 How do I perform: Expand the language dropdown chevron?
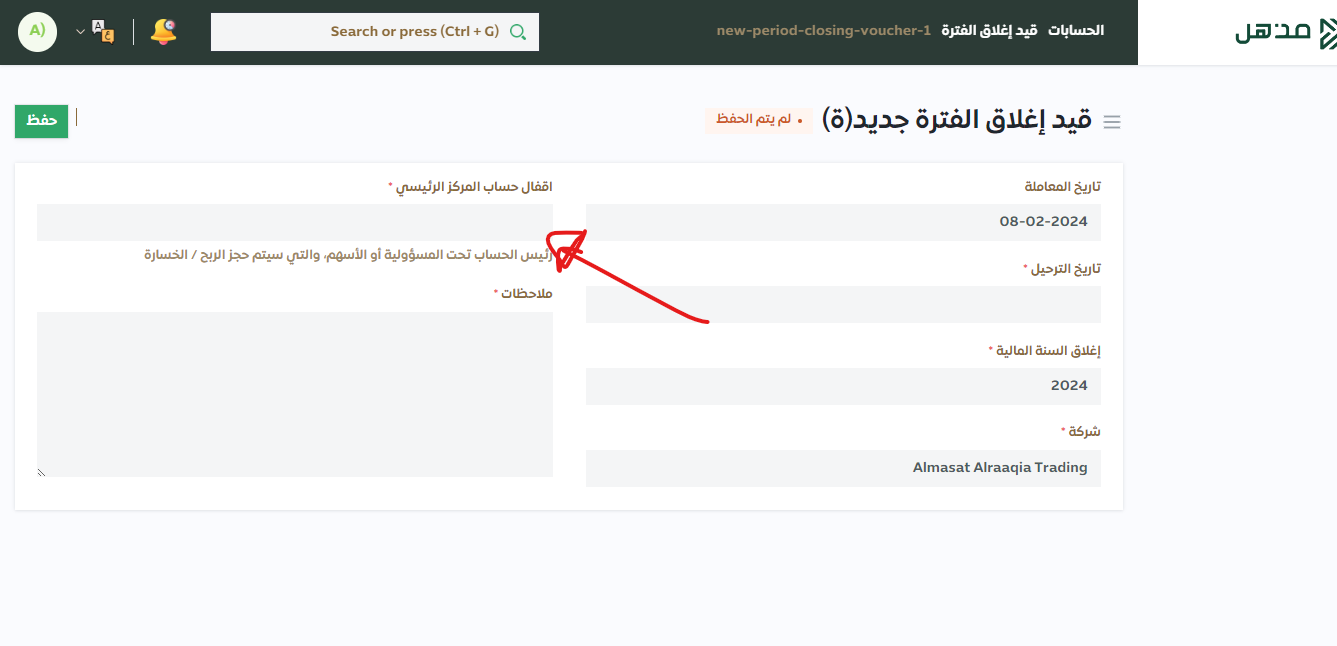click(80, 32)
